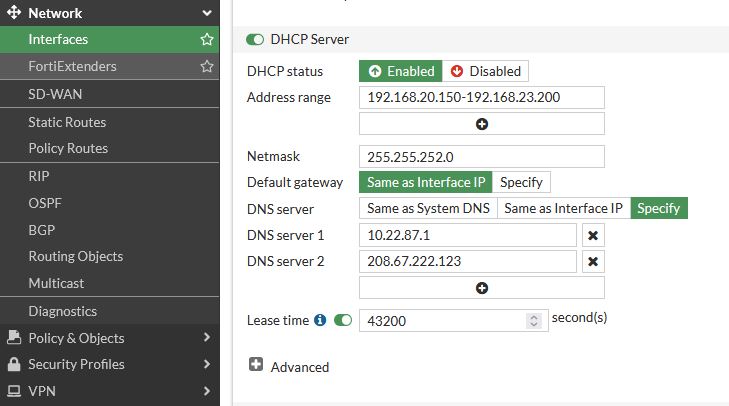Click the Lease time info icon
This screenshot has height=406, width=729.
[320, 320]
